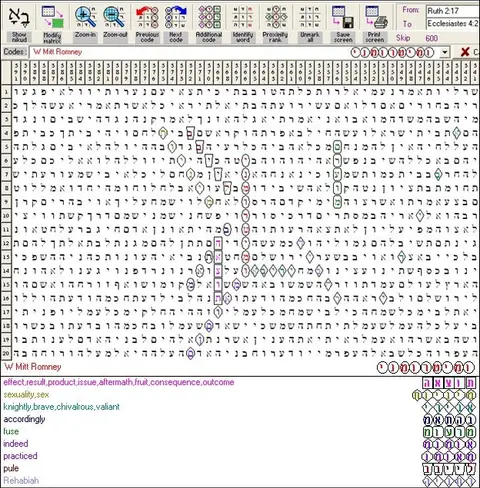Click the Print screen icon

375,17
